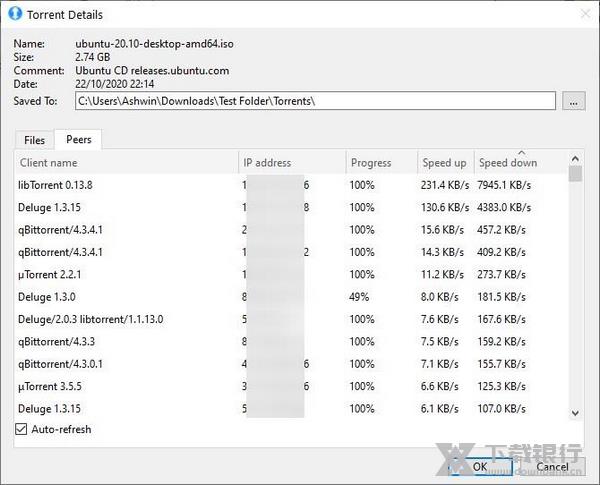Click the Torrent Details app icon in title bar
The height and width of the screenshot is (485, 600).
pyautogui.click(x=15, y=15)
